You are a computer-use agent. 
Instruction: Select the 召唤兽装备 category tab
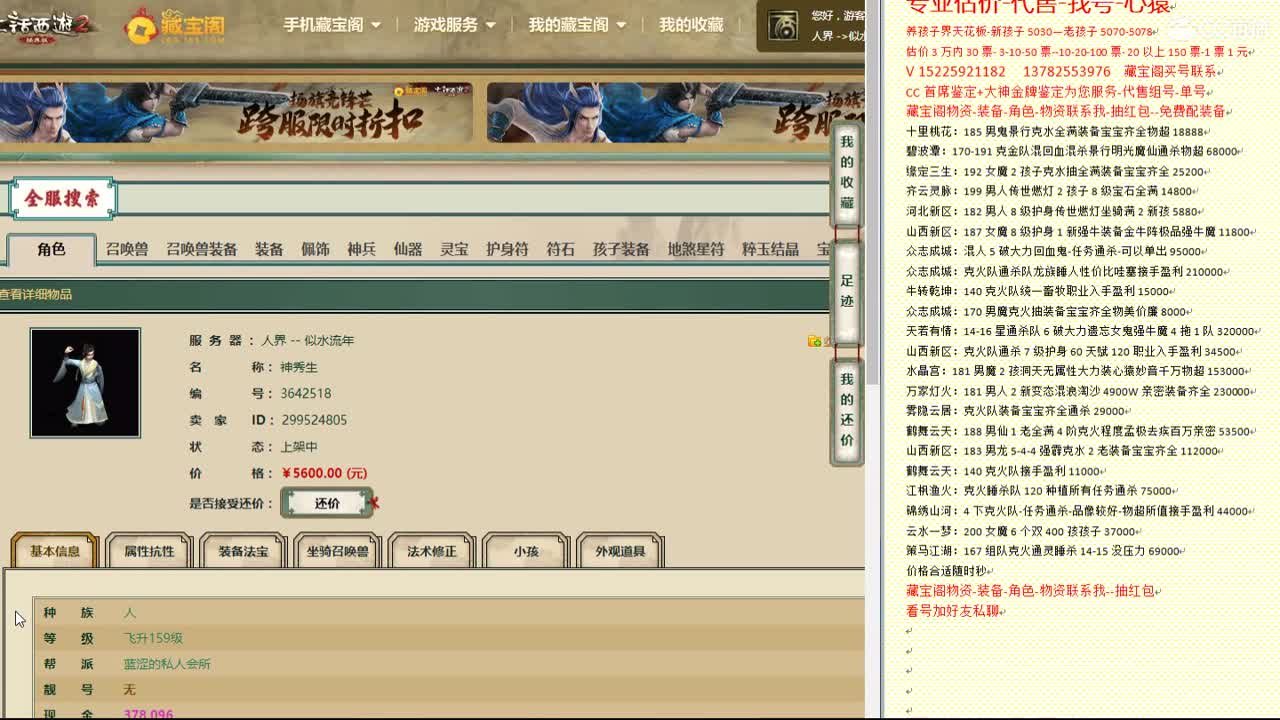pos(201,249)
